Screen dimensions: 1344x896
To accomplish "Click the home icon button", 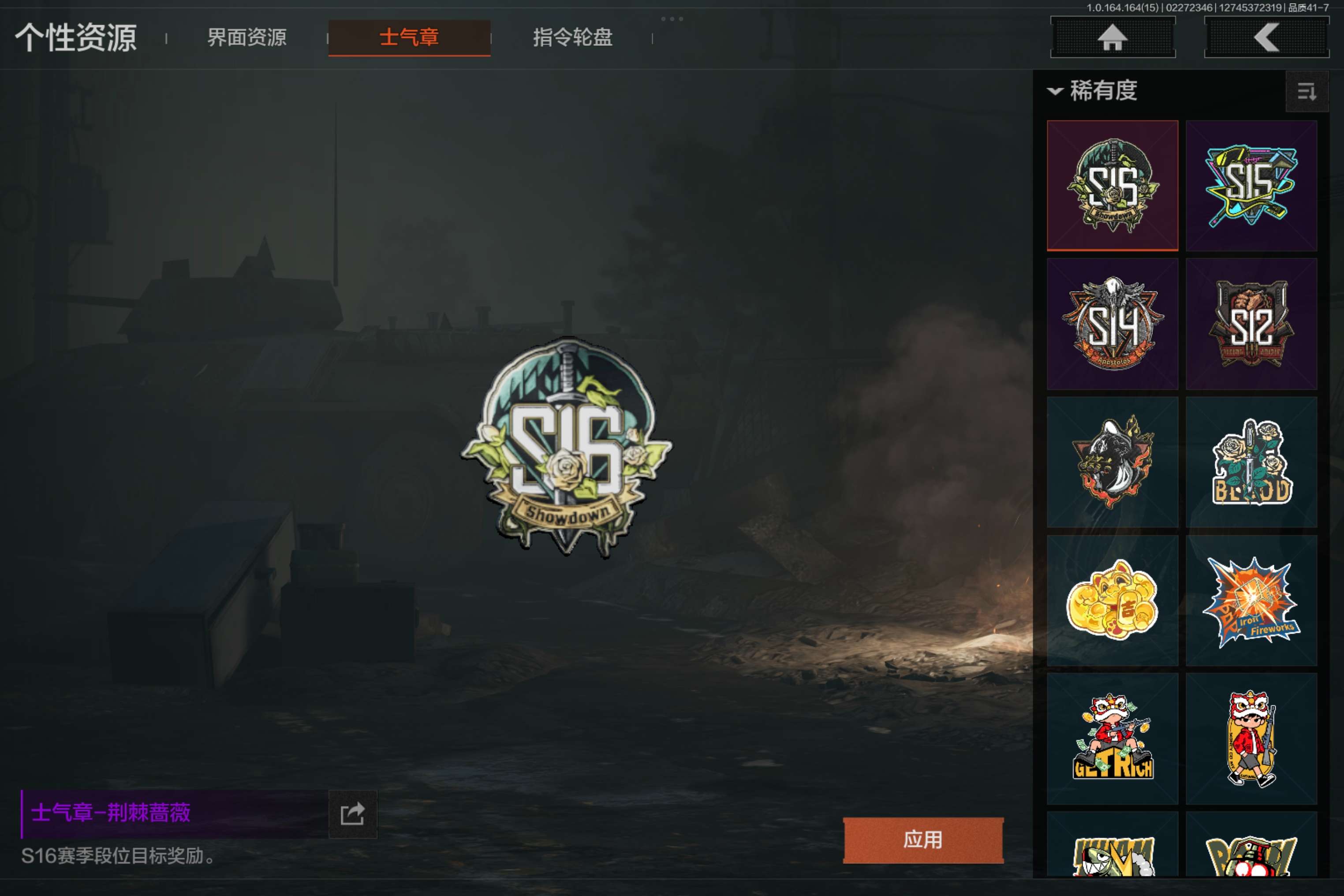I will (x=1113, y=37).
